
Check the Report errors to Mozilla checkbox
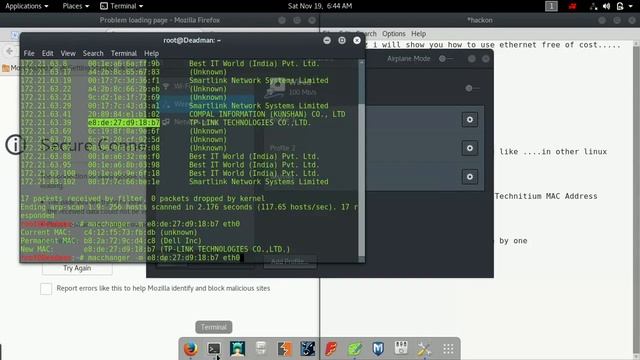(46, 289)
